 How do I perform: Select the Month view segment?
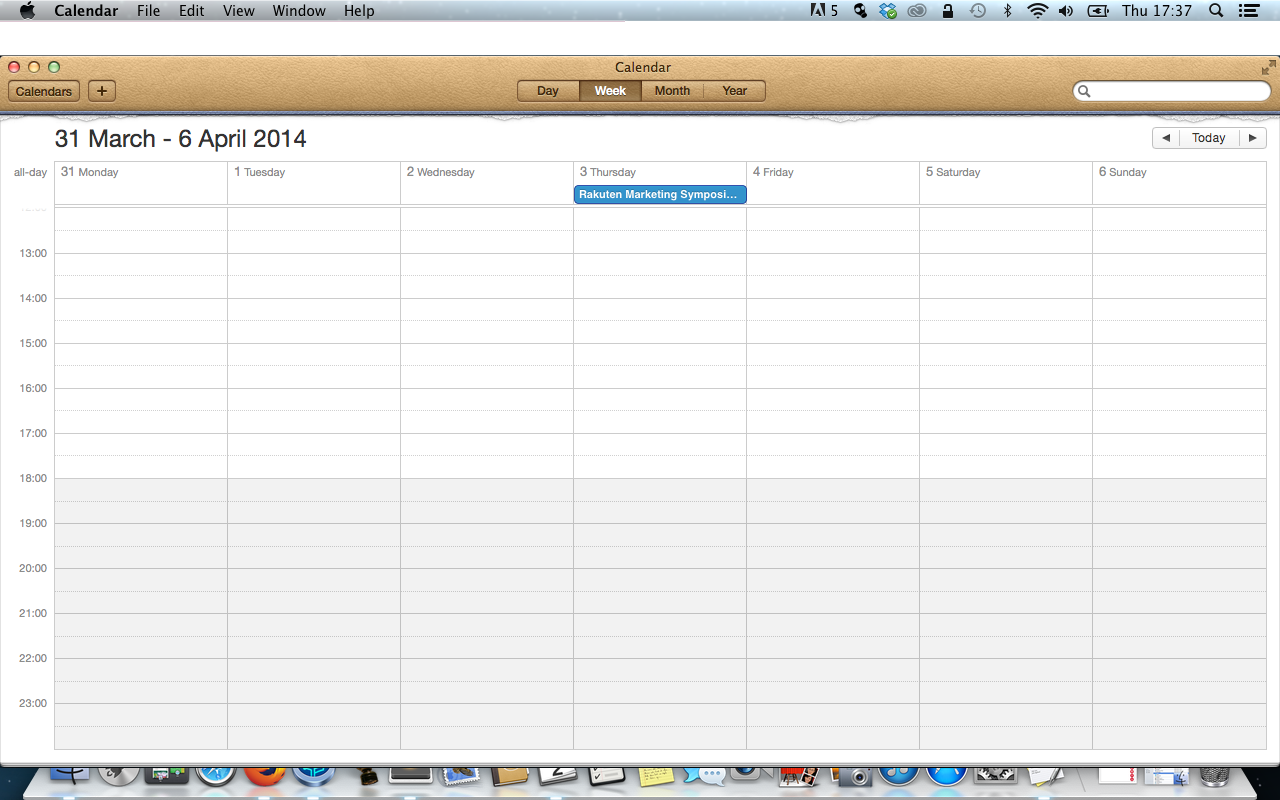tap(672, 91)
